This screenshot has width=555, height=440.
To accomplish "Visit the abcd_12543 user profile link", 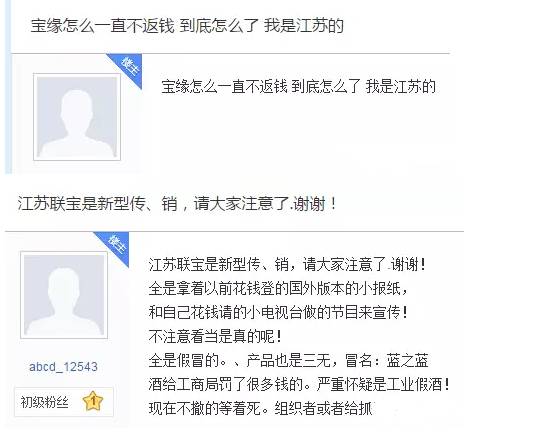I will pos(63,367).
